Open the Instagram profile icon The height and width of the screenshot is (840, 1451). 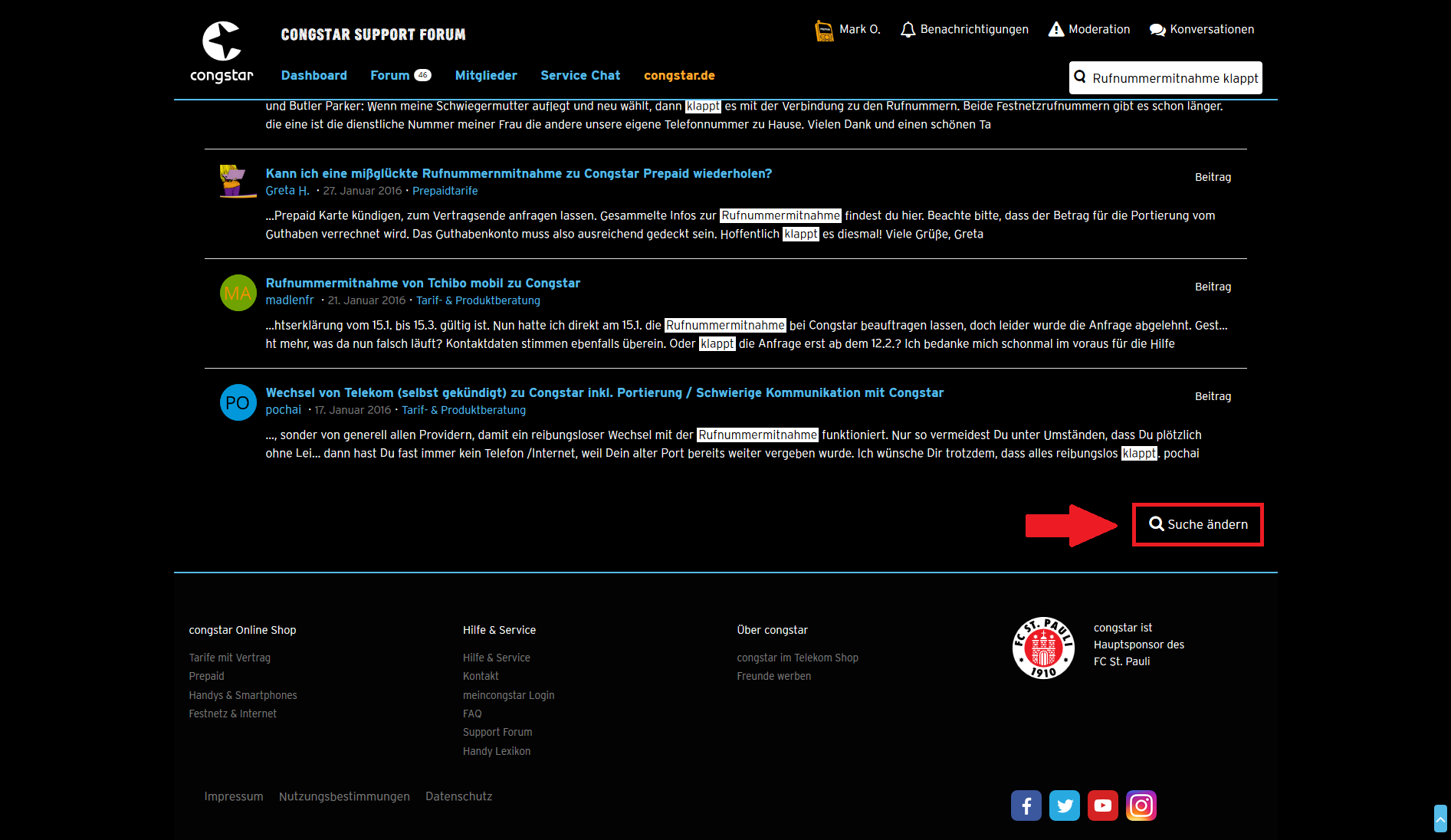pos(1141,806)
